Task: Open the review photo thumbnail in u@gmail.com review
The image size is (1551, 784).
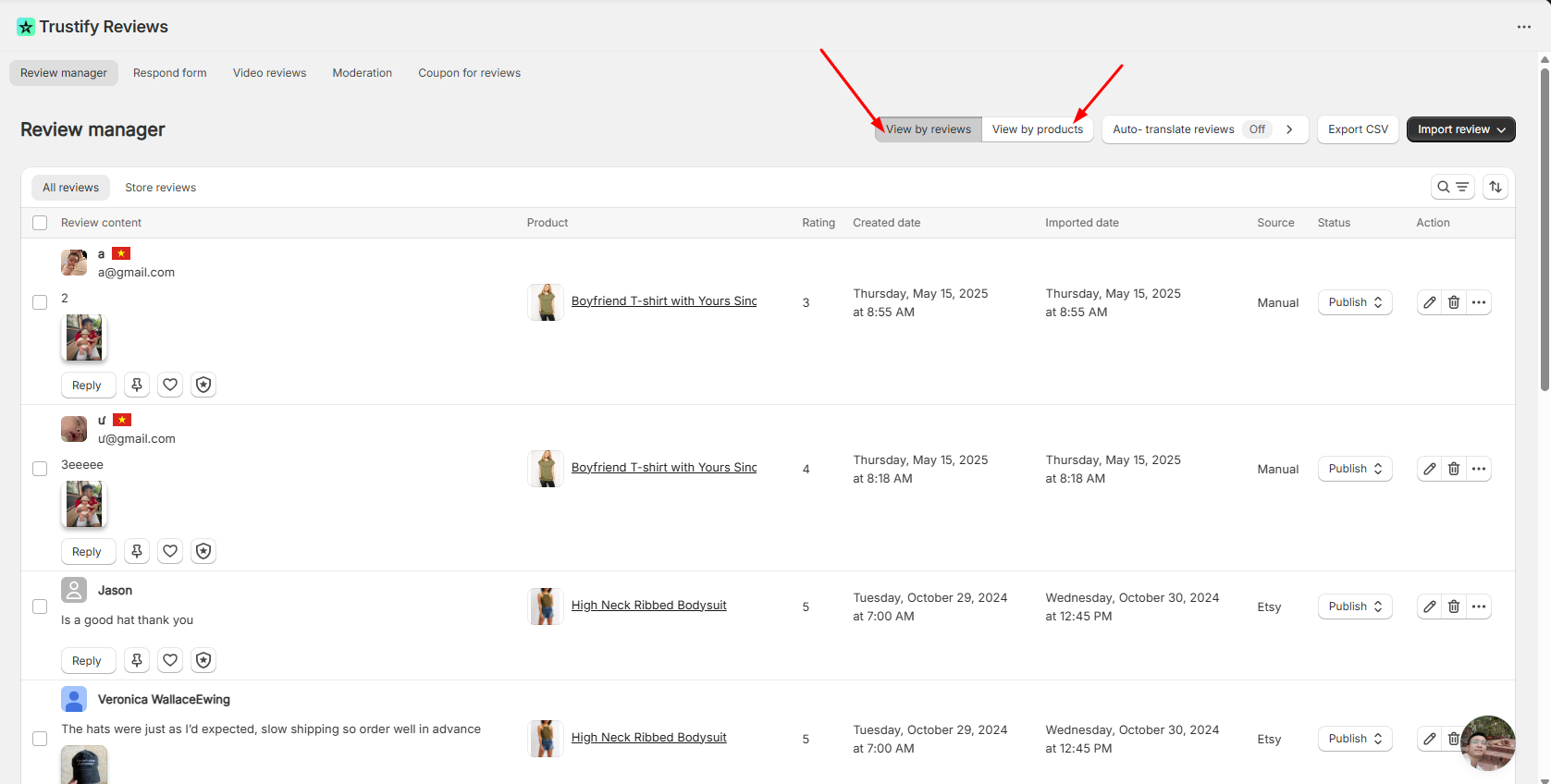Action: pyautogui.click(x=84, y=504)
